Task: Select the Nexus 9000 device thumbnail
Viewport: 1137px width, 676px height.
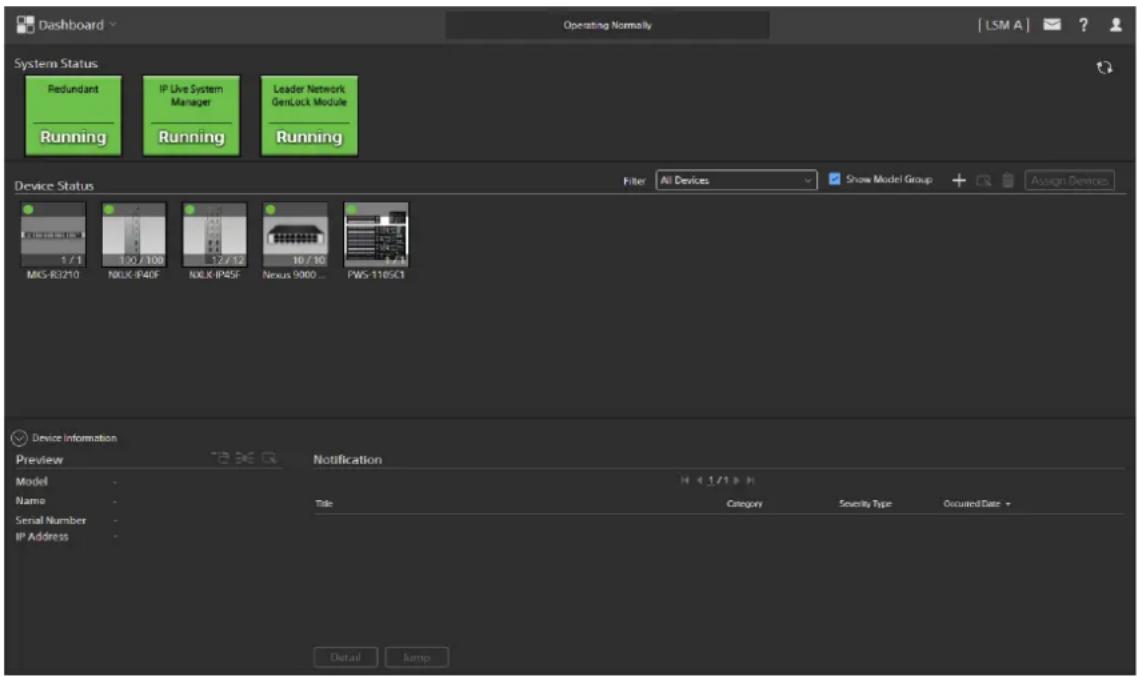Action: click(x=295, y=234)
